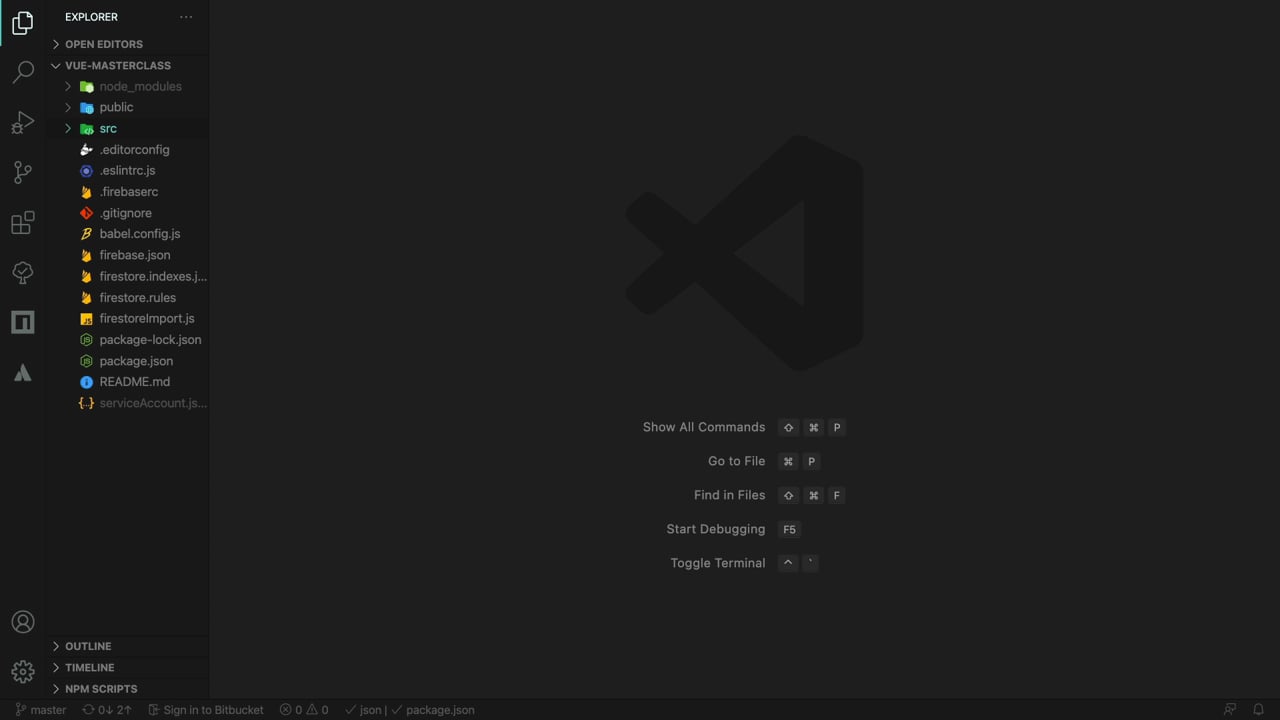This screenshot has width=1280, height=720.
Task: Open the Accounts menu icon
Action: click(x=22, y=622)
